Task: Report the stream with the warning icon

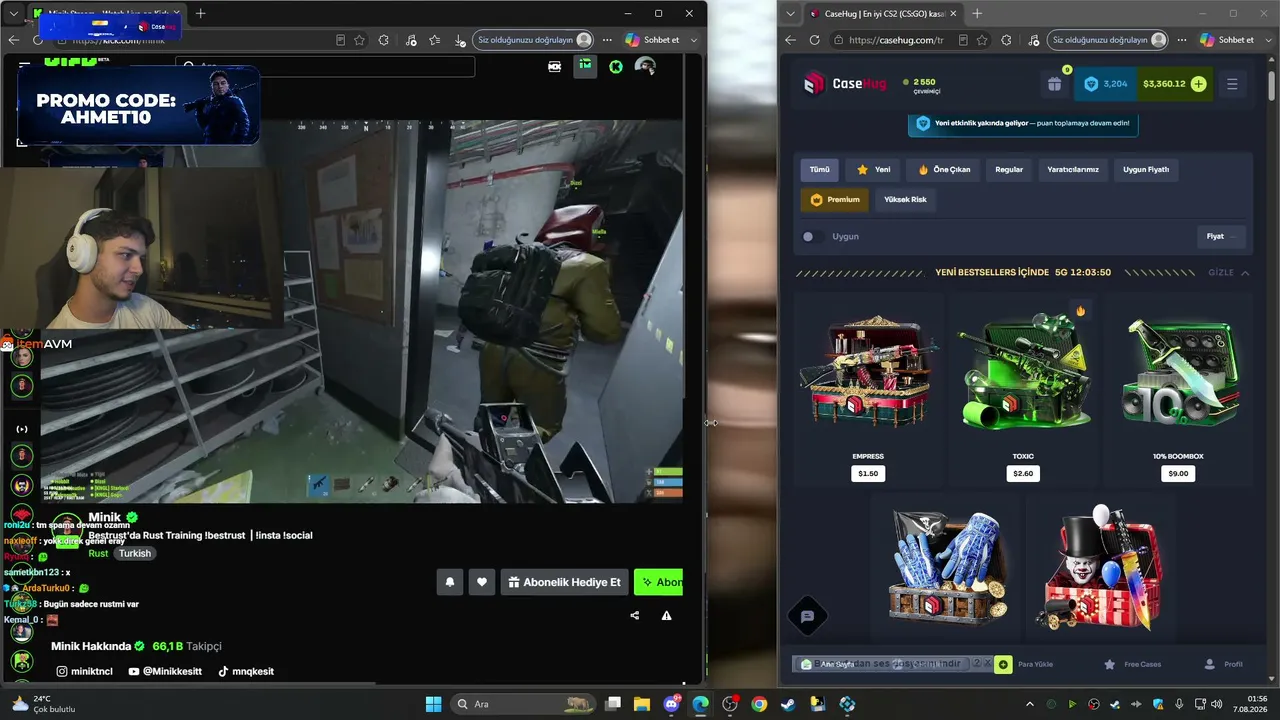Action: click(666, 615)
